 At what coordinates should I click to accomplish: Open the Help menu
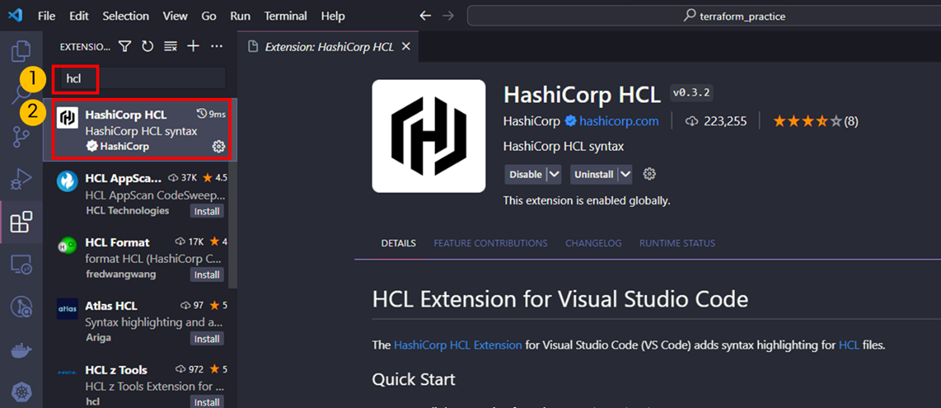[x=333, y=16]
